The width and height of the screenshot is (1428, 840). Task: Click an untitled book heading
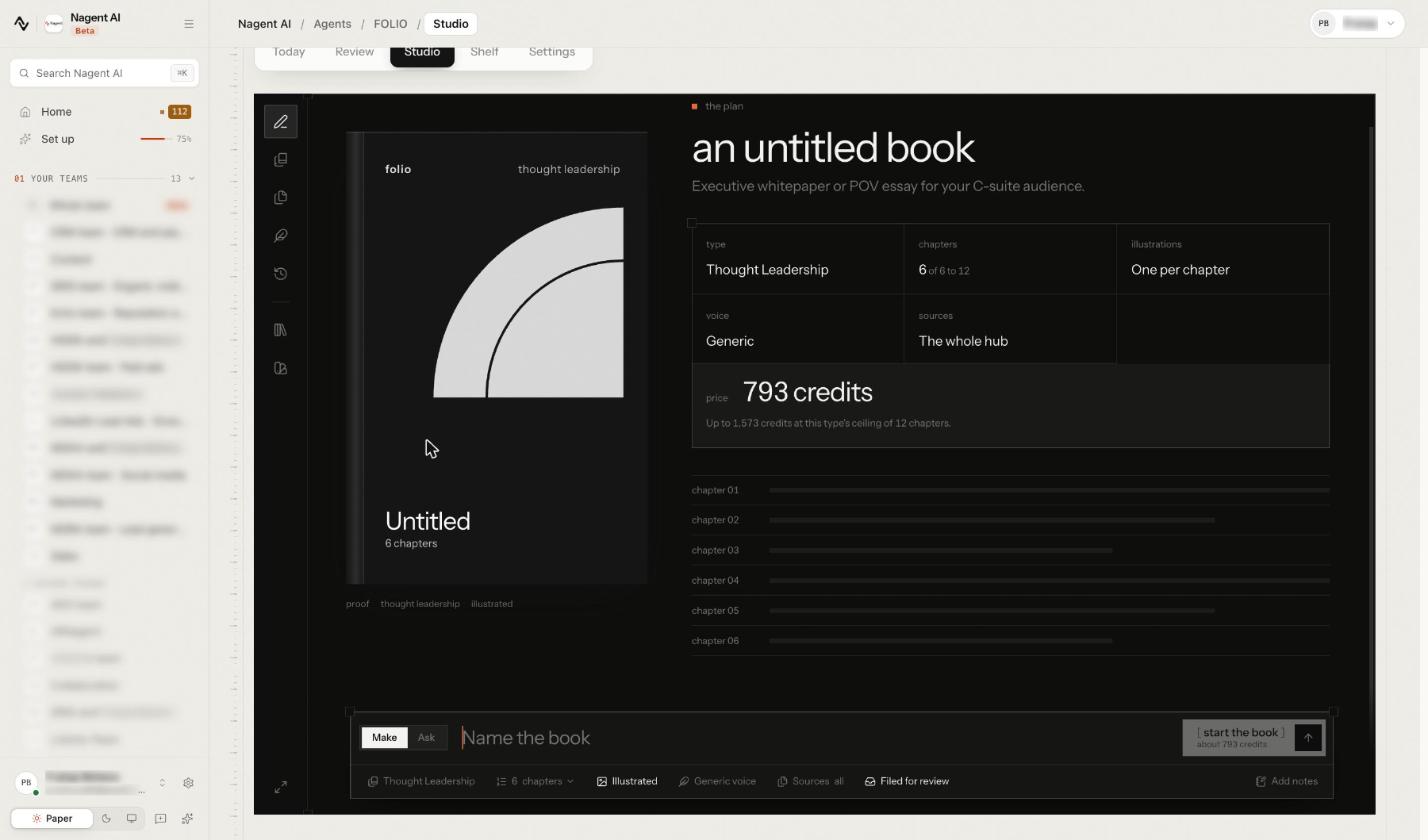point(833,148)
